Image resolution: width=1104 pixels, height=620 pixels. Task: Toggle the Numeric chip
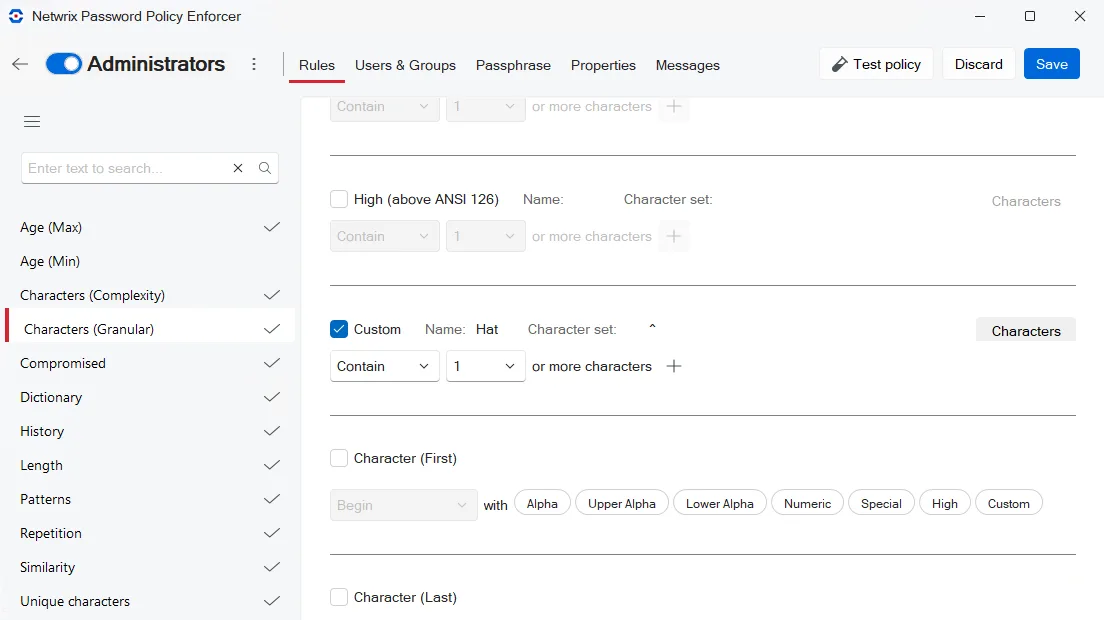(x=808, y=503)
